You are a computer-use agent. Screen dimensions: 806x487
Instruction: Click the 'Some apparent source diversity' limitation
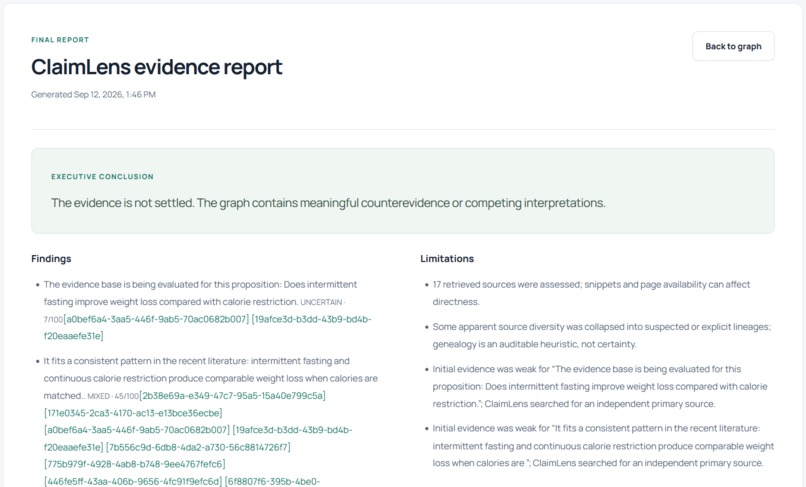click(601, 335)
